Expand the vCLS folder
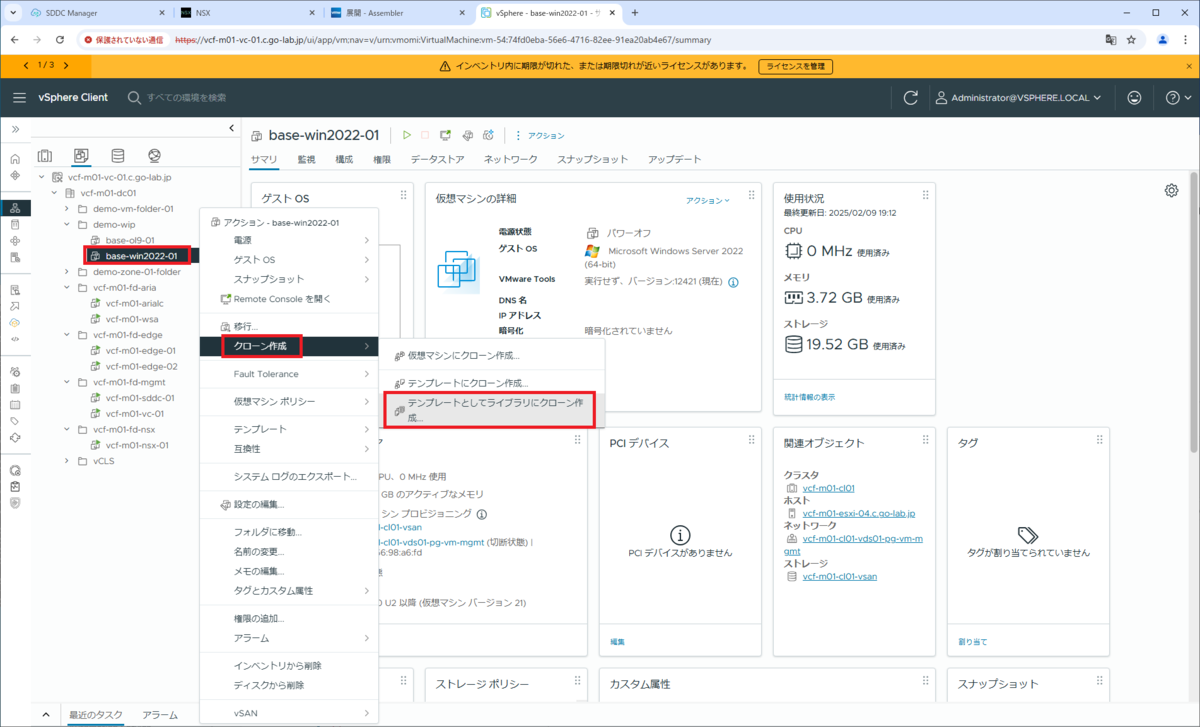Screen dimensions: 1200x727 coord(67,461)
